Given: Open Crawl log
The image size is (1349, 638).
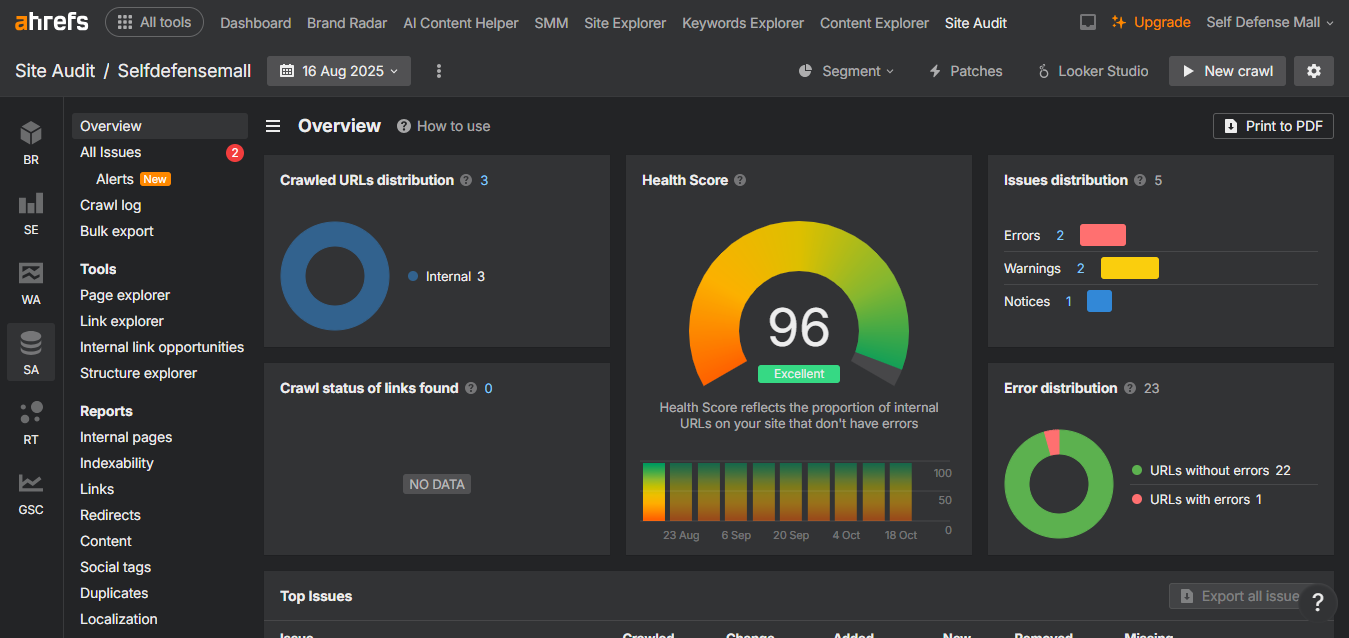Looking at the screenshot, I should pyautogui.click(x=111, y=205).
